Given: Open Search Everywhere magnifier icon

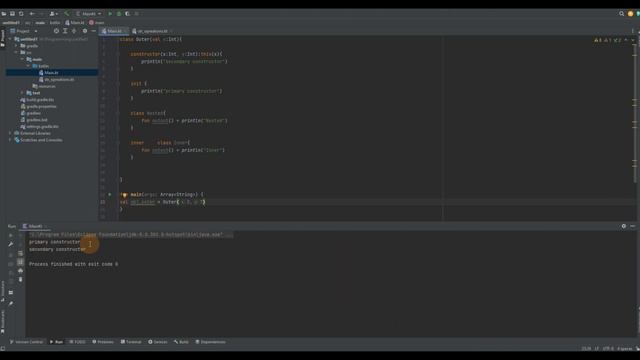Looking at the screenshot, I should point(621,13).
